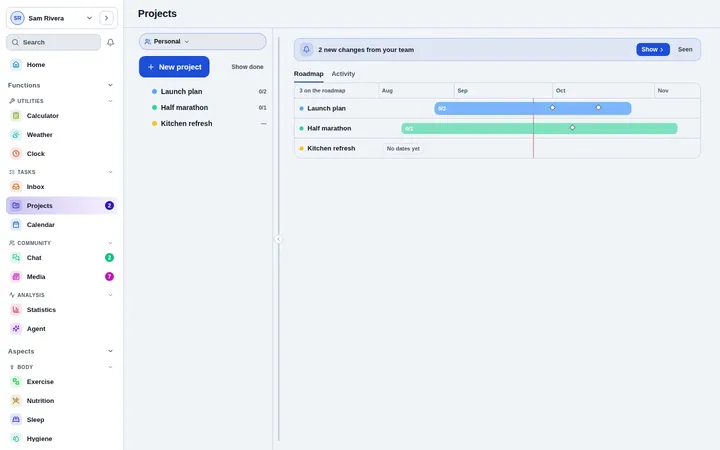Click the 0/1 count beside Half marathon list item

[x=262, y=107]
